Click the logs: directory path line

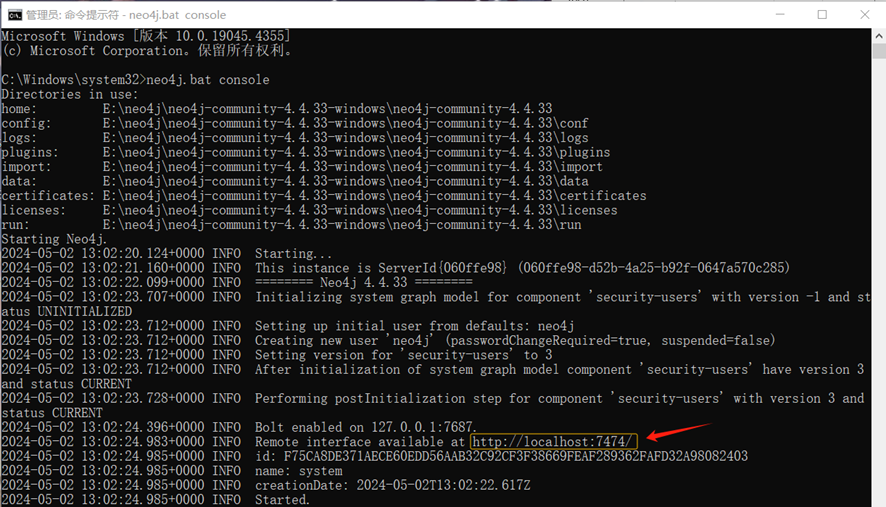[295, 138]
